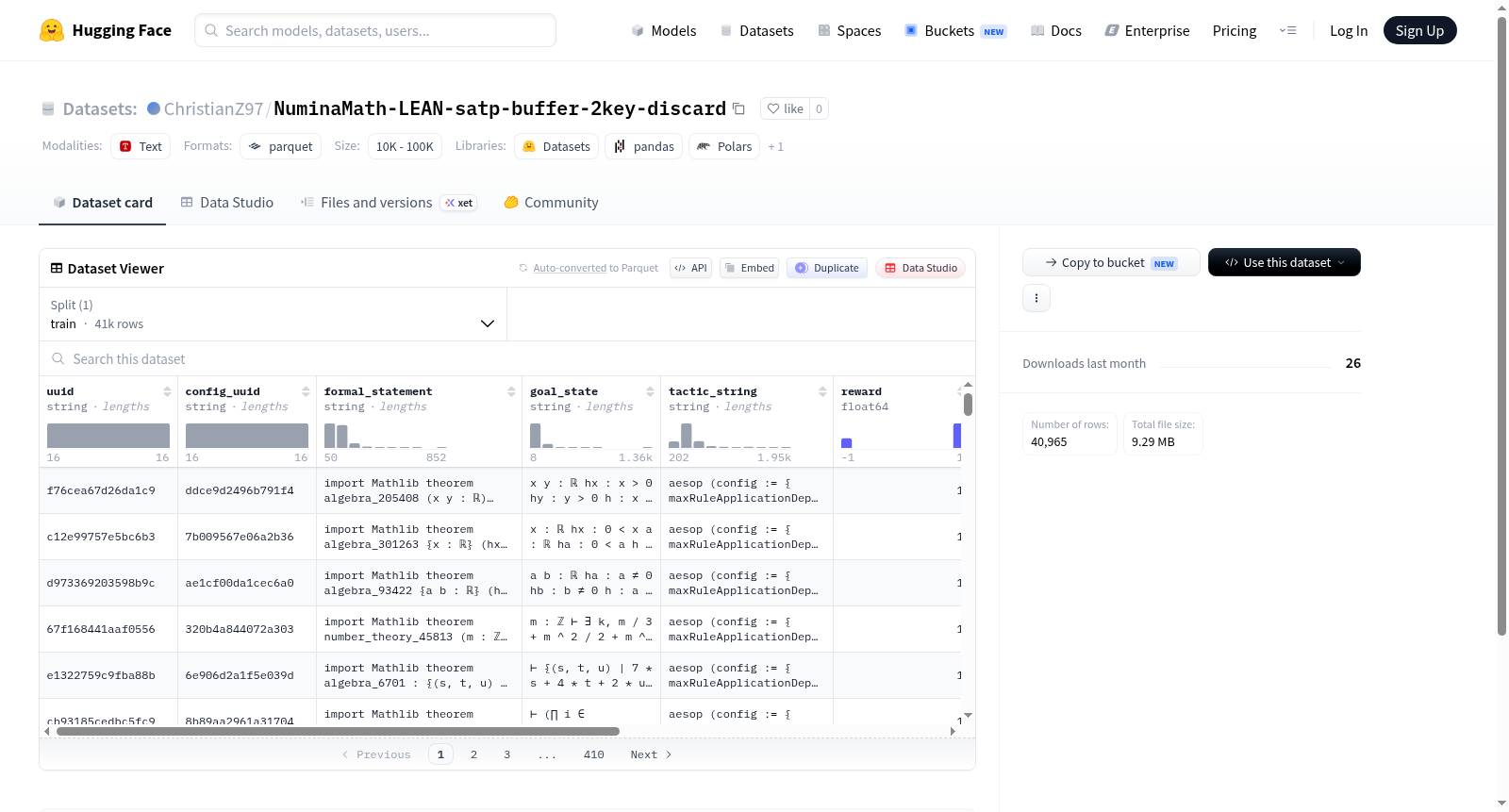Open the header more-menu icon
1509x812 pixels.
pyautogui.click(x=1287, y=30)
